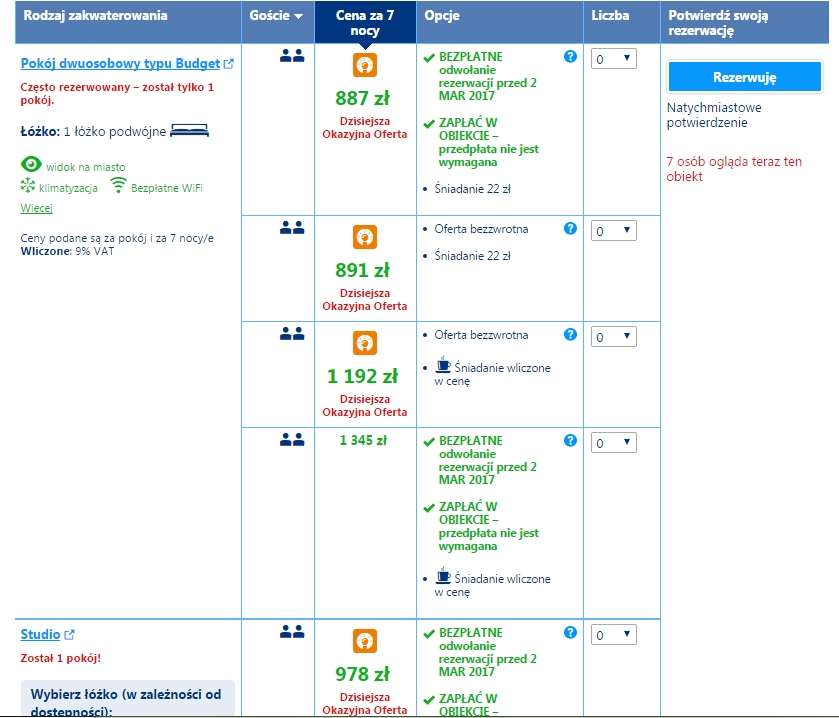Click the orange deal icon above 978 zł
Image resolution: width=839 pixels, height=718 pixels.
pyautogui.click(x=365, y=641)
